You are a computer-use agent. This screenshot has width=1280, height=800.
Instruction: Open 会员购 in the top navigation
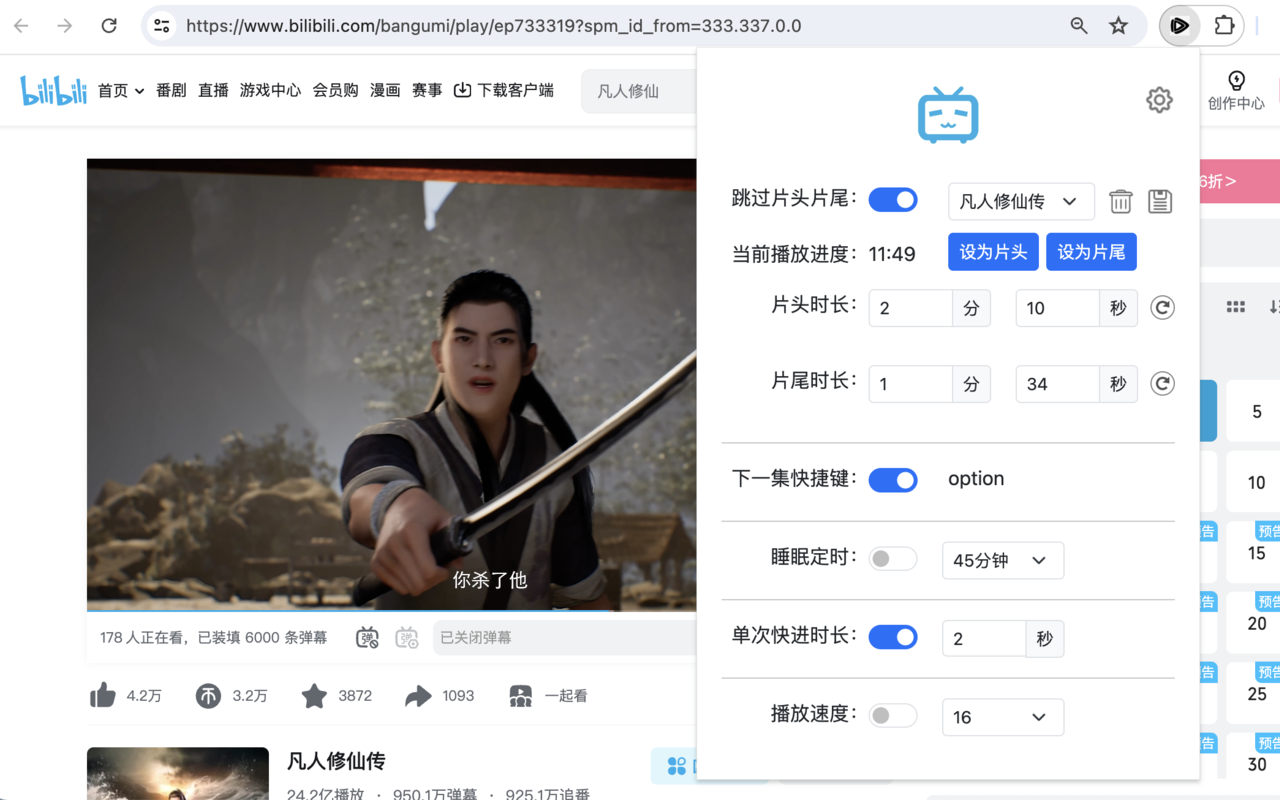click(x=335, y=90)
